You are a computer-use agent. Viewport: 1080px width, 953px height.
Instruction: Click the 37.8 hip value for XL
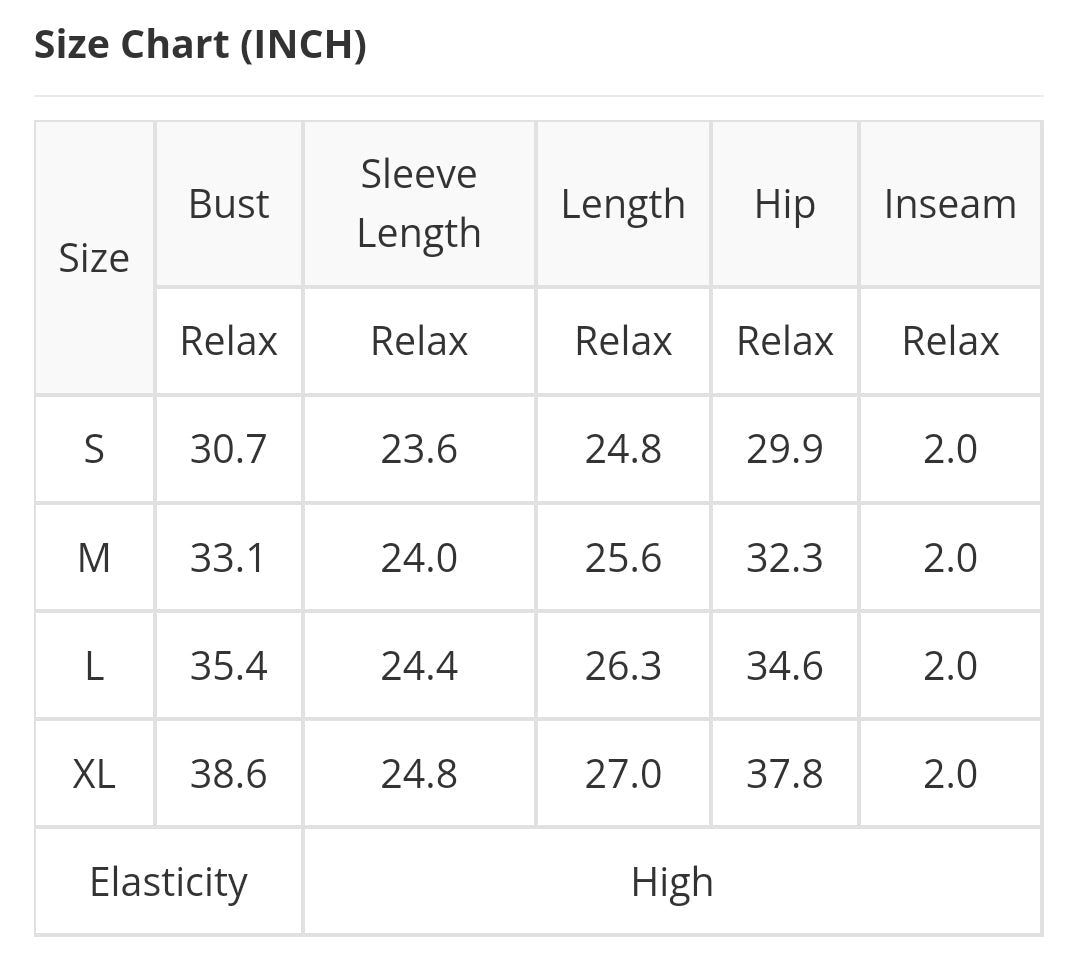coord(785,773)
